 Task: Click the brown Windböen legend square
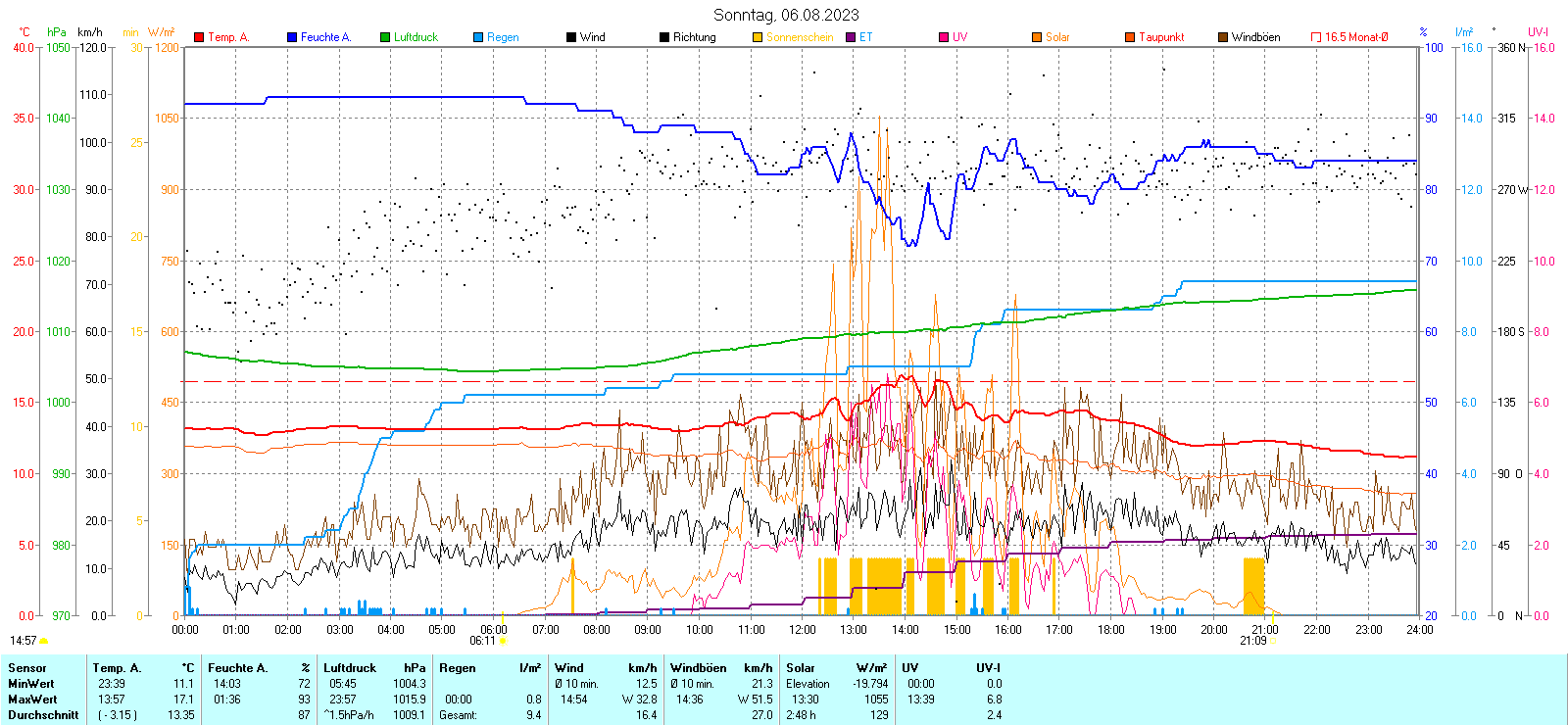(x=1223, y=37)
